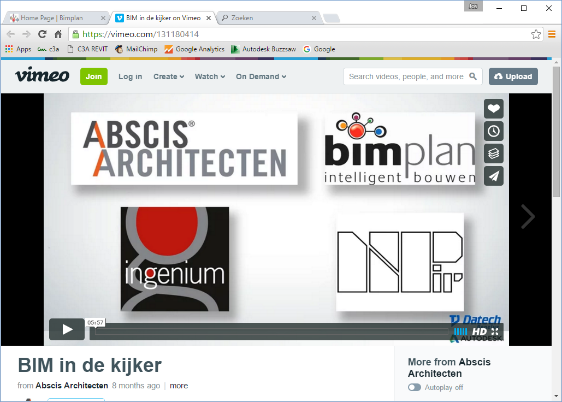Open C3A REVIT bookmark
This screenshot has height=402, width=562.
coord(88,49)
